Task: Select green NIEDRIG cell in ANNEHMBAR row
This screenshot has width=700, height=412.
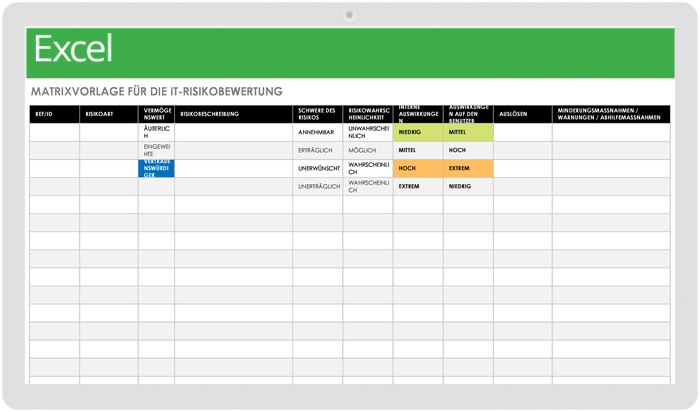Action: point(418,133)
